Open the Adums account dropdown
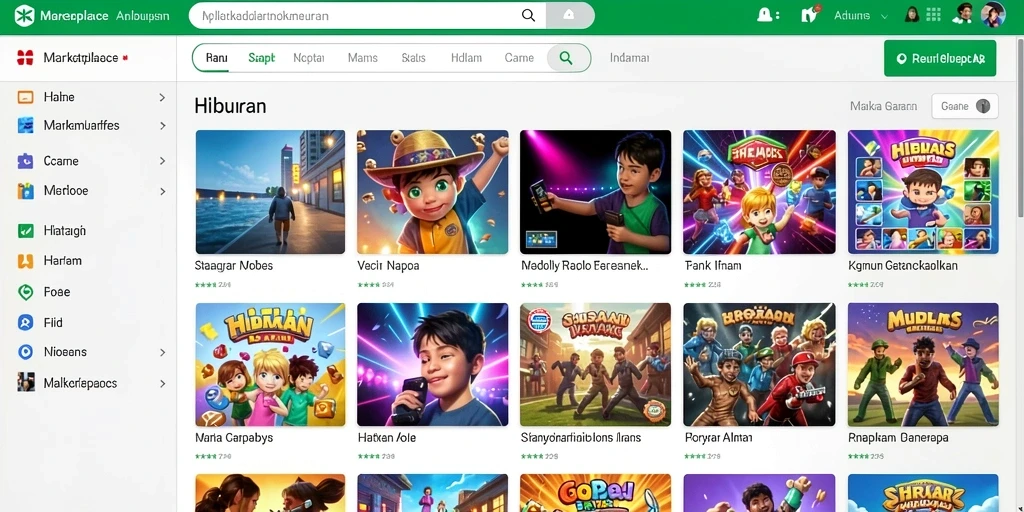 pos(861,16)
